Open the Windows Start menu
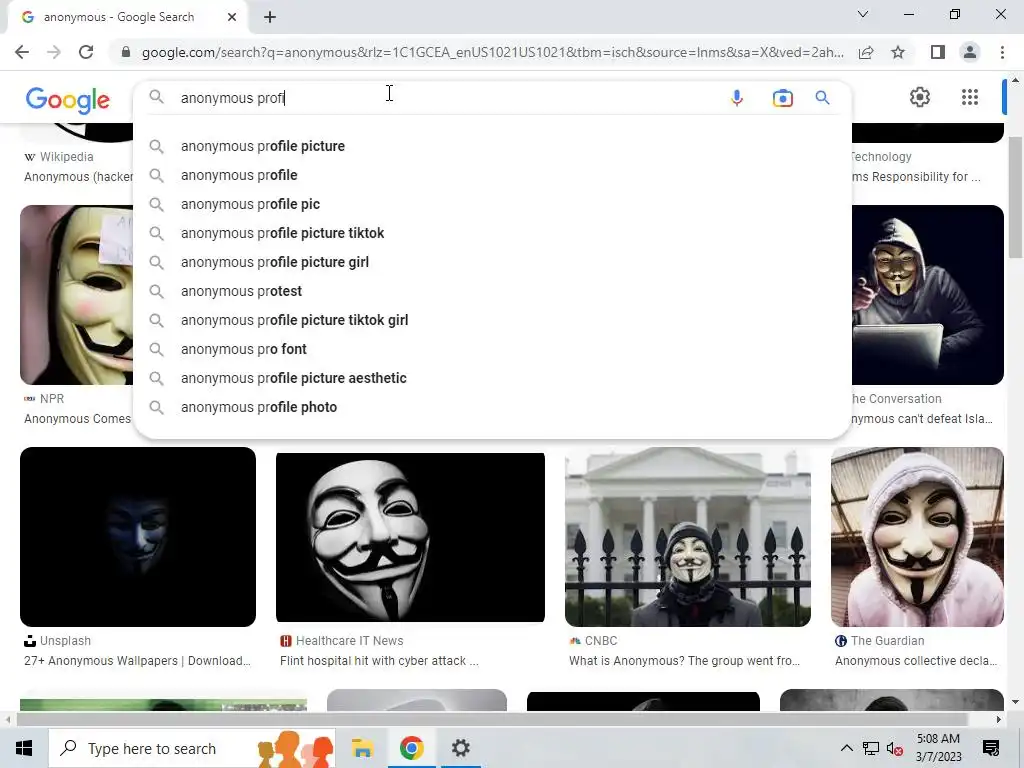1024x768 pixels. (x=24, y=748)
